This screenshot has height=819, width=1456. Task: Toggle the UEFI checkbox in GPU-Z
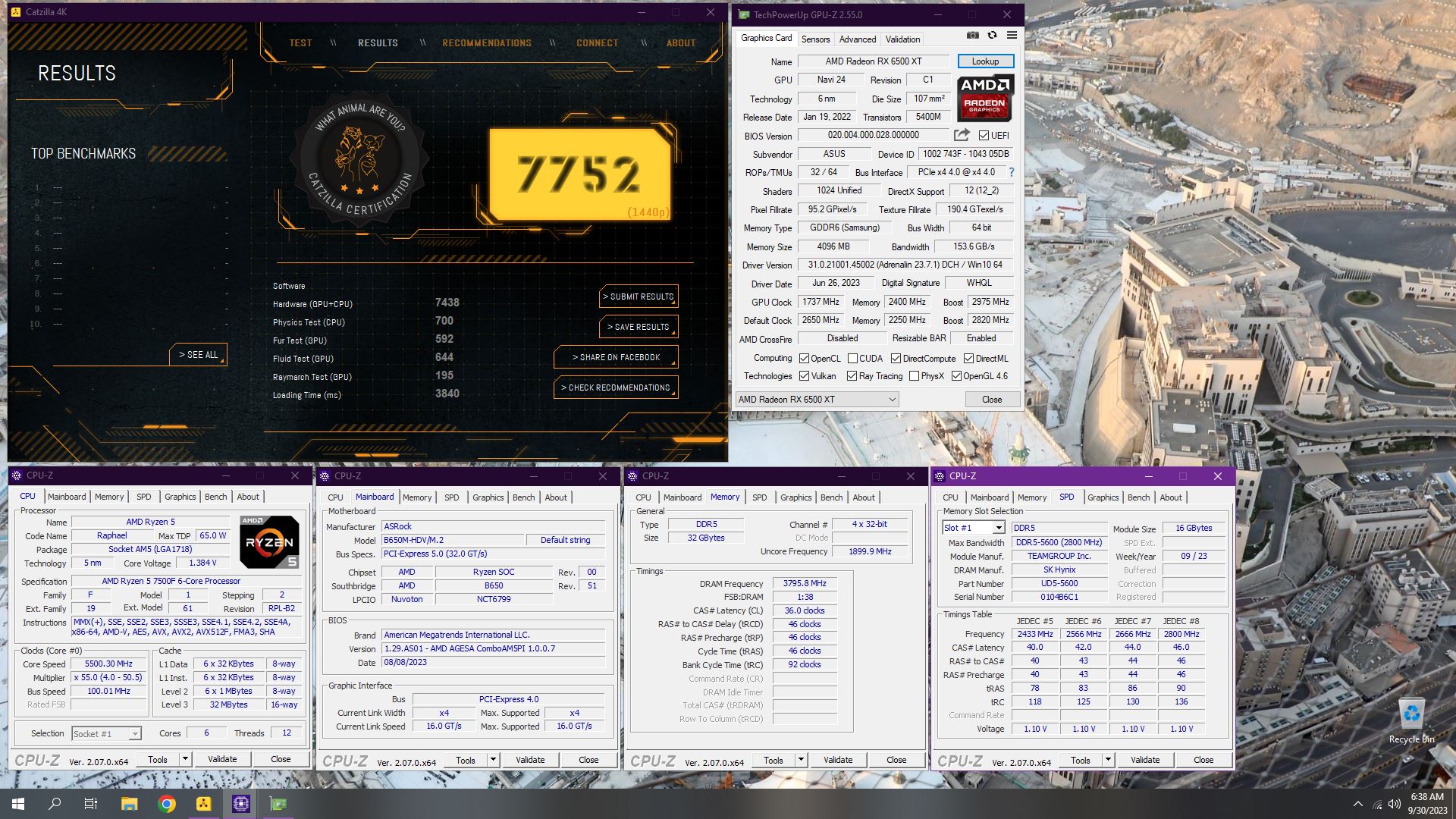[984, 135]
